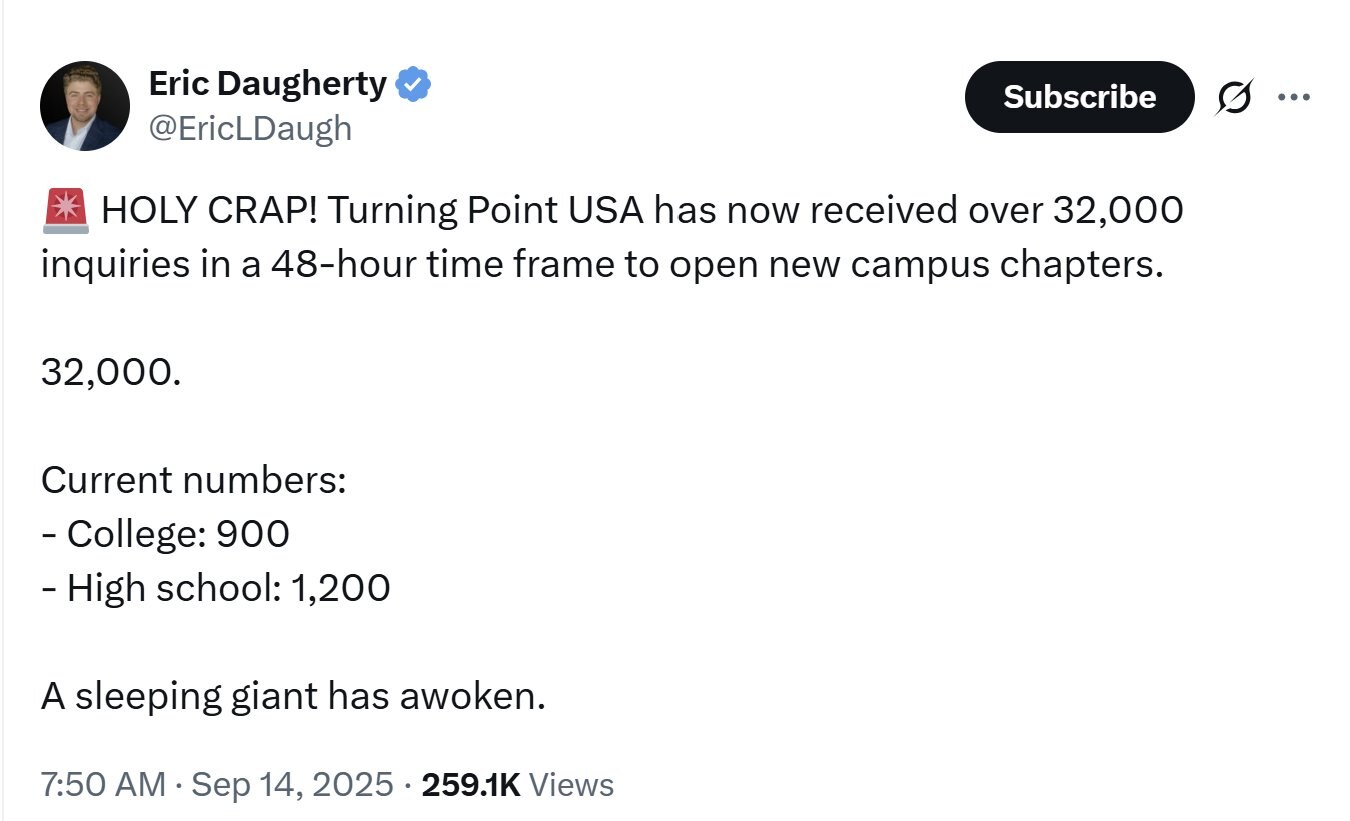Viewport: 1350px width, 821px height.
Task: Click the words campus chapters
Action: [x=1026, y=266]
